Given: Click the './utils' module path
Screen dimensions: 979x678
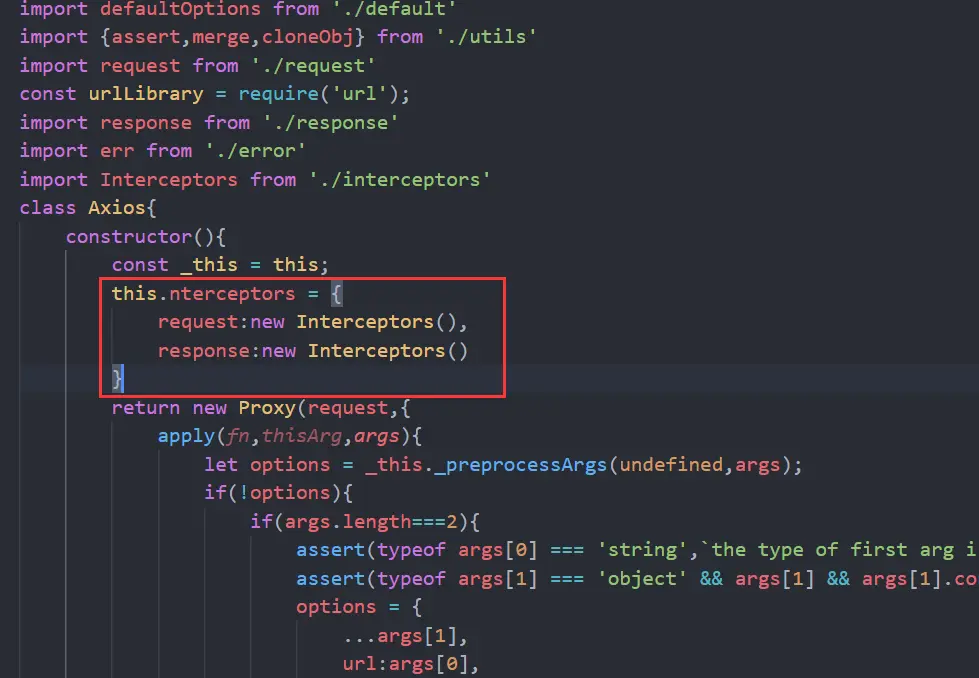Looking at the screenshot, I should (486, 37).
